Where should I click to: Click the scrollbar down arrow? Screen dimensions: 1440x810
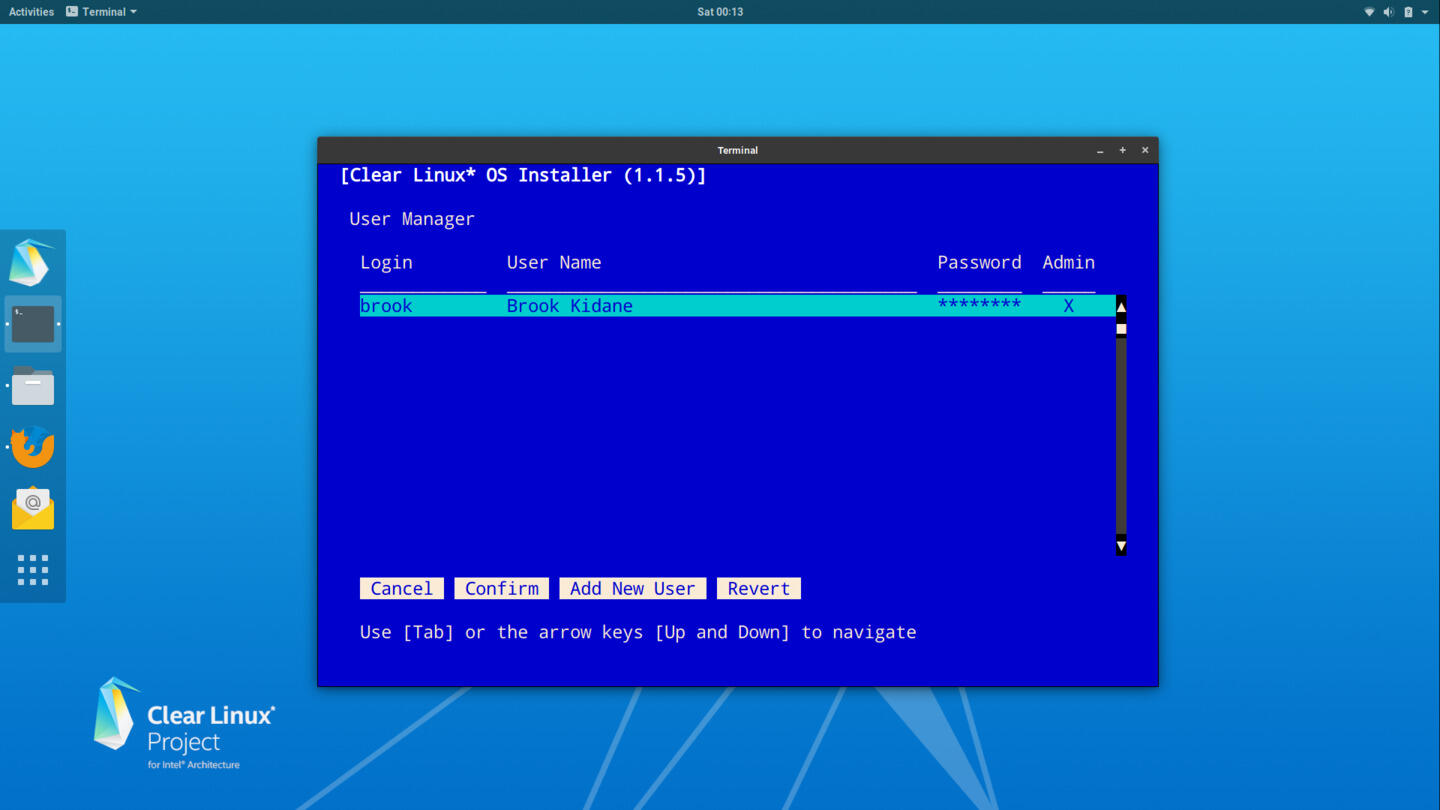[1121, 546]
